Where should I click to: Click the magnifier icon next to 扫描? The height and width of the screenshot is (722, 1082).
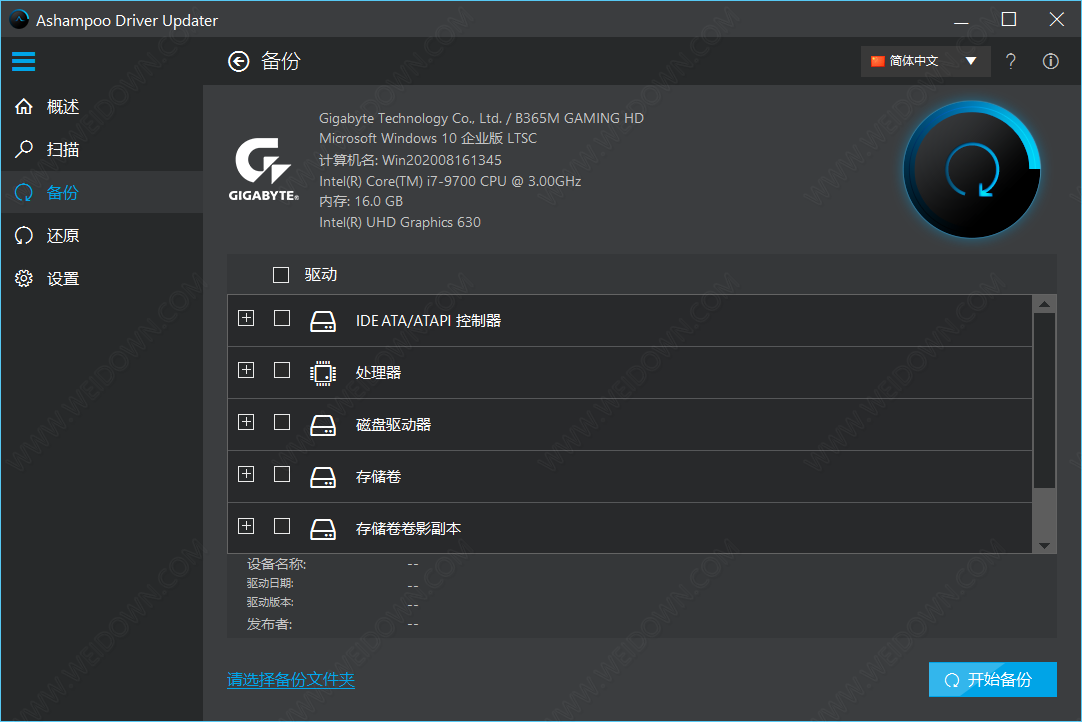point(24,149)
